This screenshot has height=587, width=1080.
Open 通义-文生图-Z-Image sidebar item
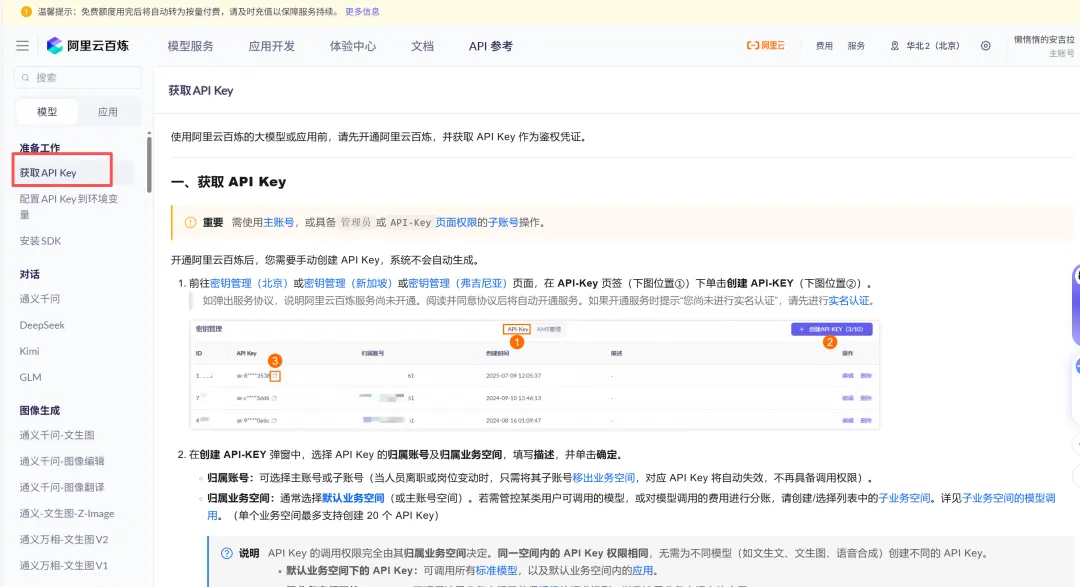[67, 514]
